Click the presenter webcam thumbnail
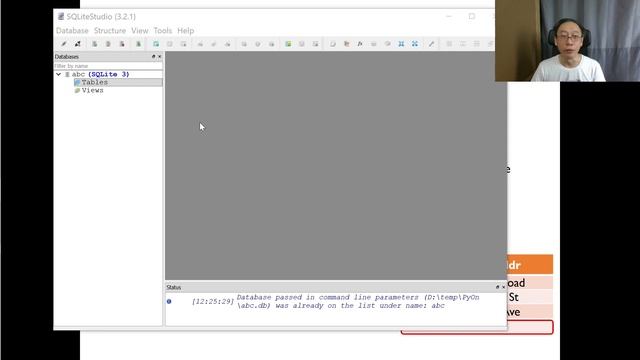The width and height of the screenshot is (640, 360). pyautogui.click(x=567, y=41)
